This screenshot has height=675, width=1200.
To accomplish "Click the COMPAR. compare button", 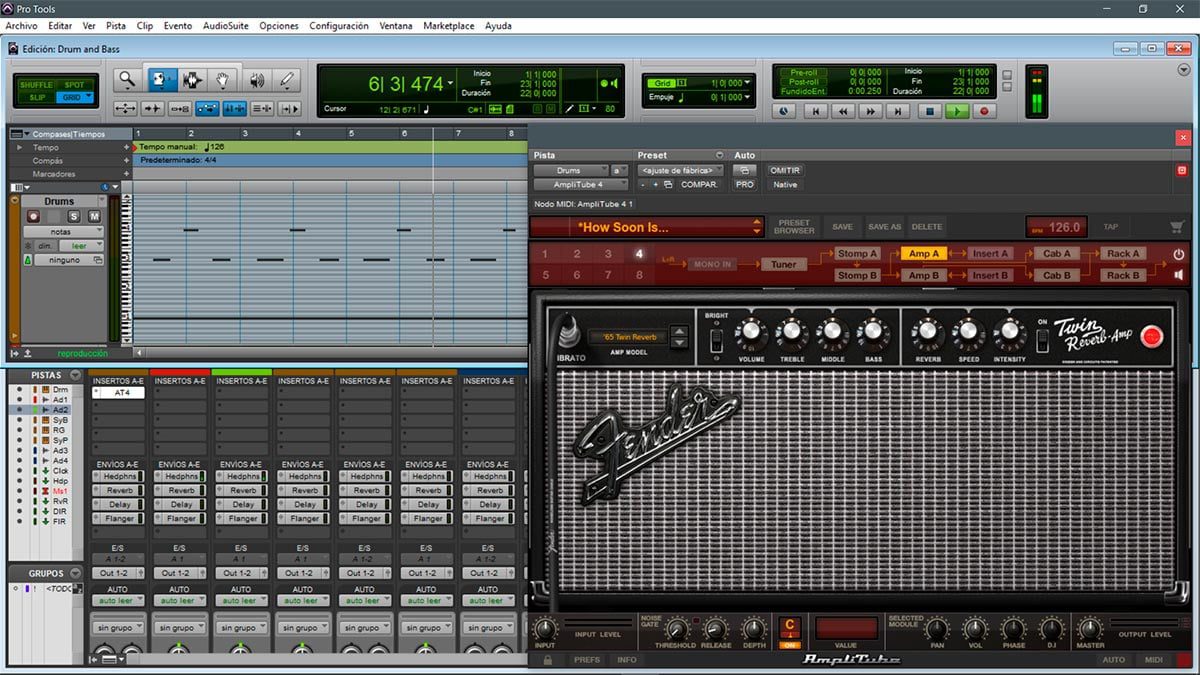I will [699, 184].
